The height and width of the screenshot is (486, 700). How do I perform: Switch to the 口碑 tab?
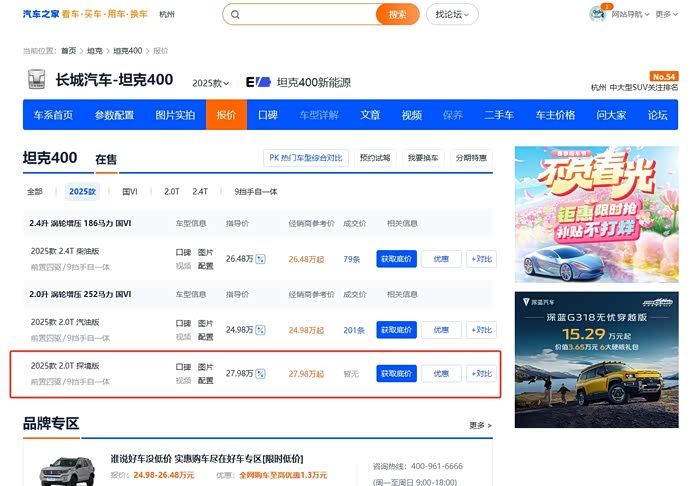point(267,115)
